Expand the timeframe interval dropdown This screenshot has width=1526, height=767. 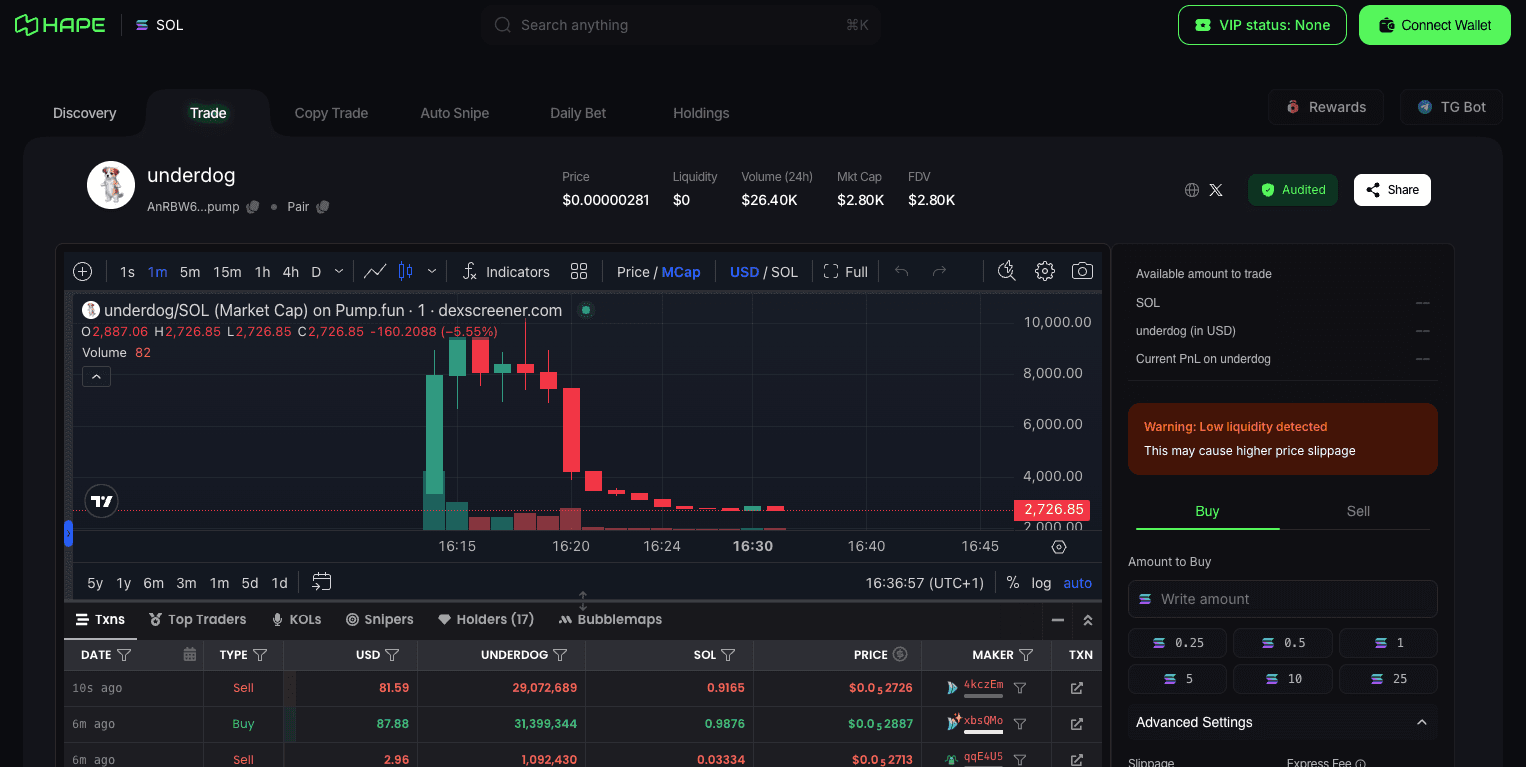point(339,271)
